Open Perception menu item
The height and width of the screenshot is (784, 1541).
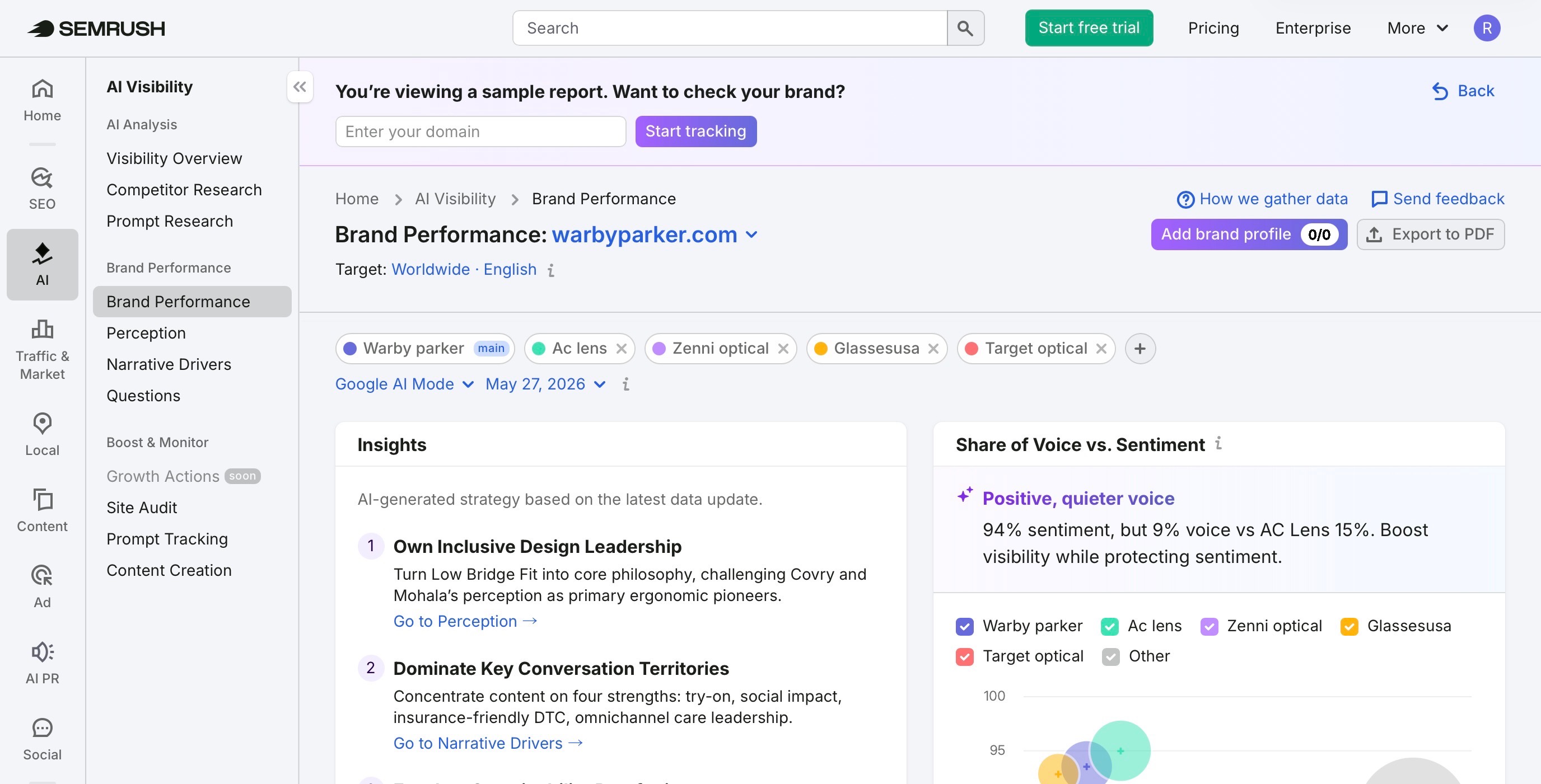(x=146, y=333)
